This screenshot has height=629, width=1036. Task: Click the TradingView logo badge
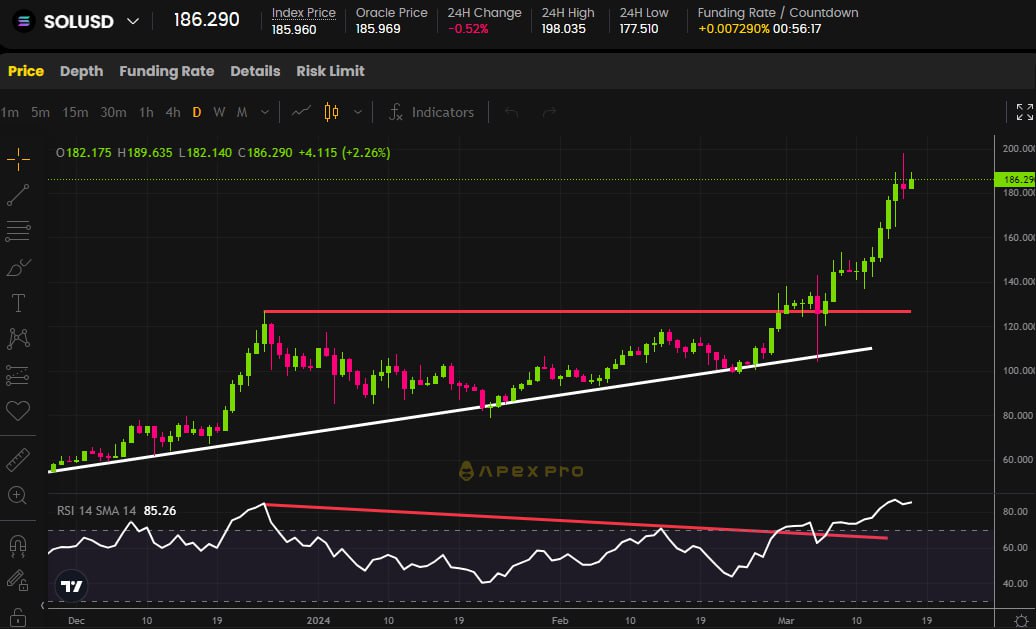pyautogui.click(x=71, y=585)
